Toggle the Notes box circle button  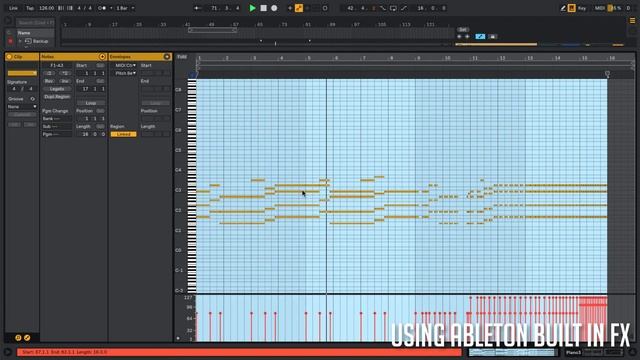coord(102,57)
